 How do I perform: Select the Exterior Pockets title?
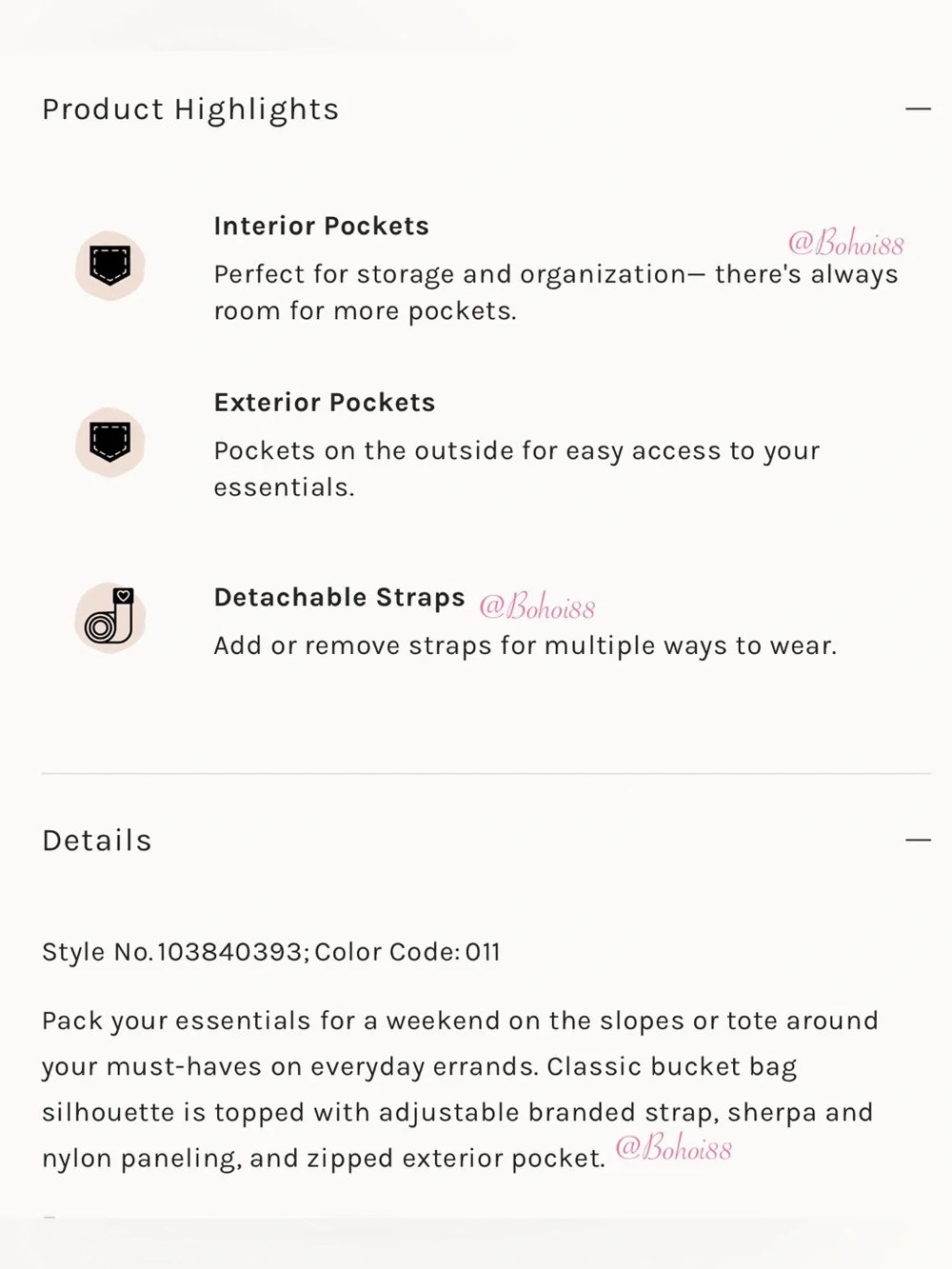click(x=325, y=403)
